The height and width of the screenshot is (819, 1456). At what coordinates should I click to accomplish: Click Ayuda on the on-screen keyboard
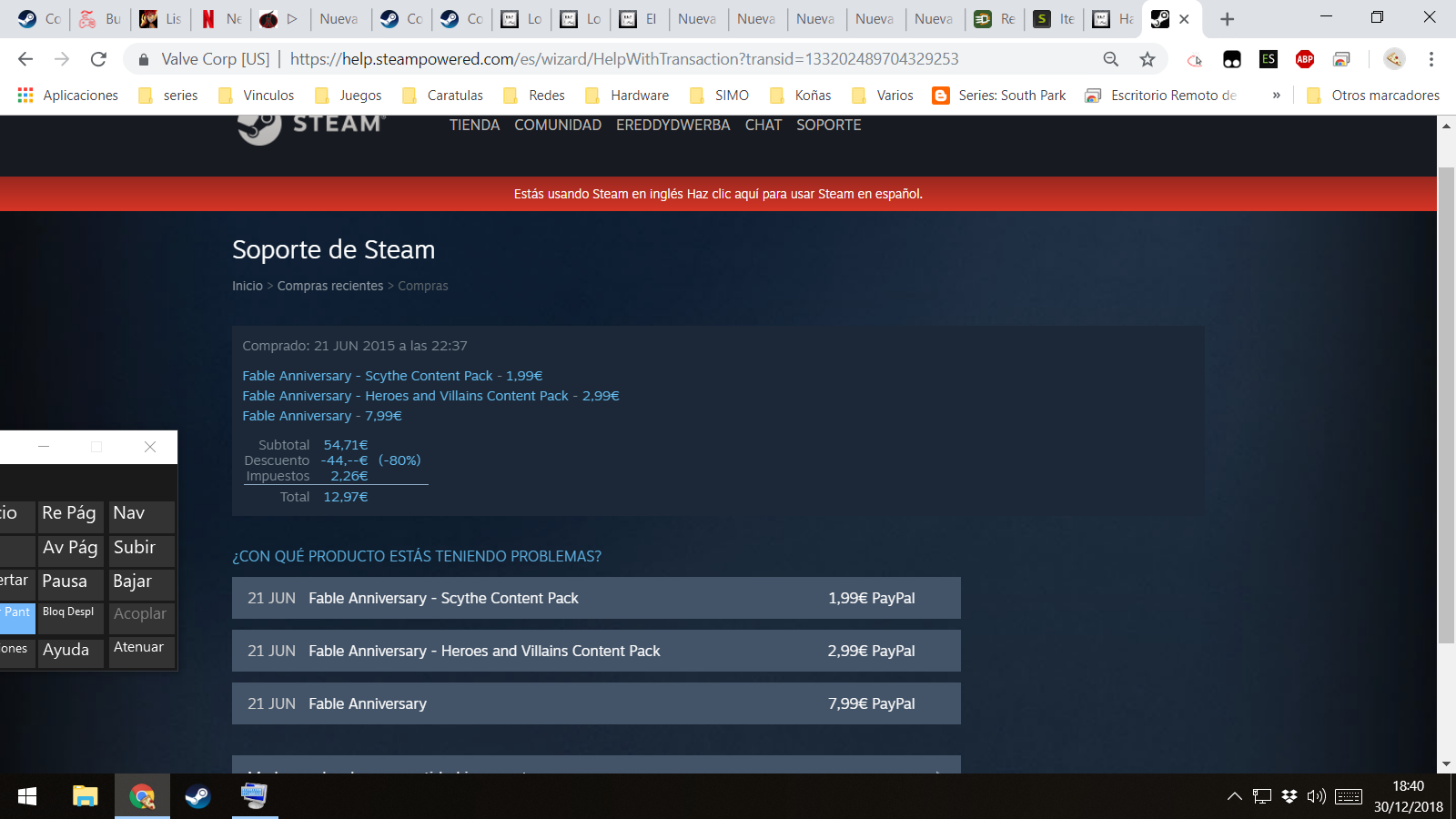tap(69, 652)
